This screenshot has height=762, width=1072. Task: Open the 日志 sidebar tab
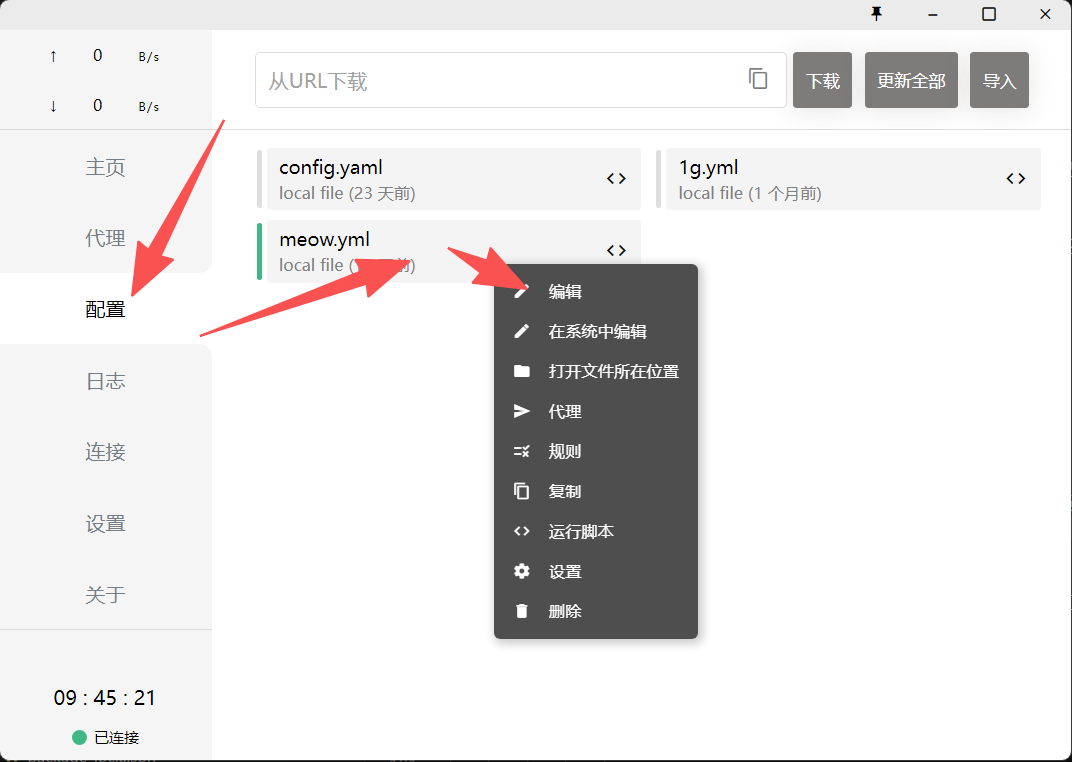point(105,381)
